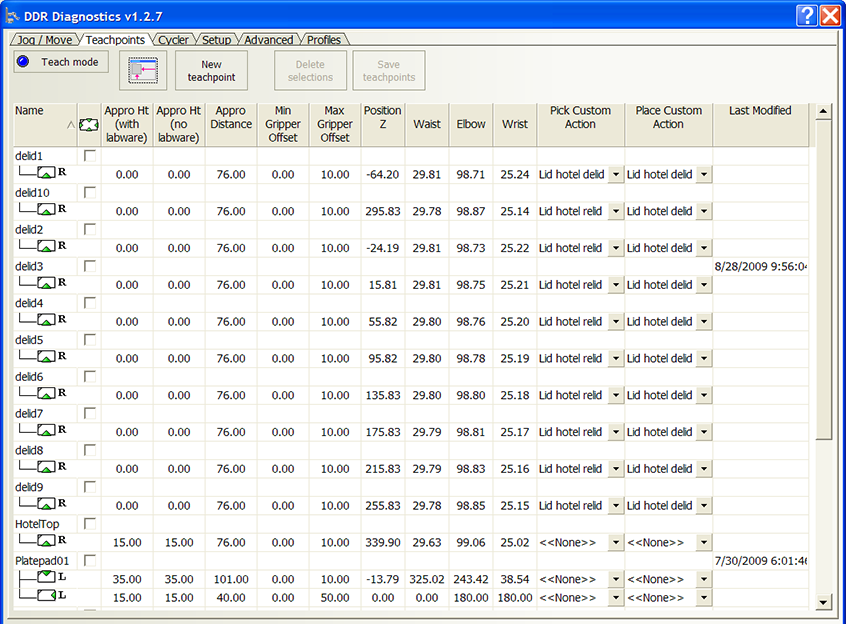The image size is (846, 624).
Task: Click the labware column header icon
Action: pyautogui.click(x=88, y=124)
